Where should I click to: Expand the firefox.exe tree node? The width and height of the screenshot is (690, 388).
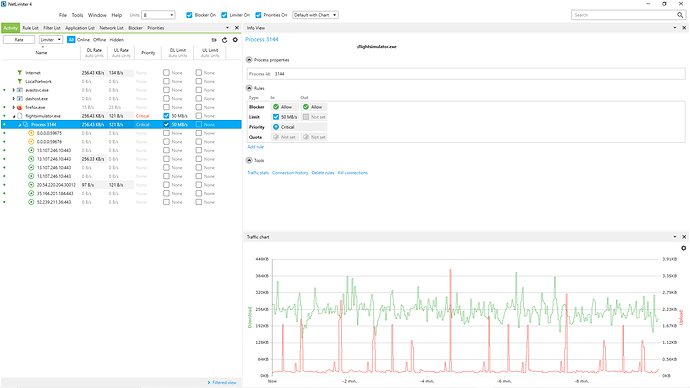14,107
